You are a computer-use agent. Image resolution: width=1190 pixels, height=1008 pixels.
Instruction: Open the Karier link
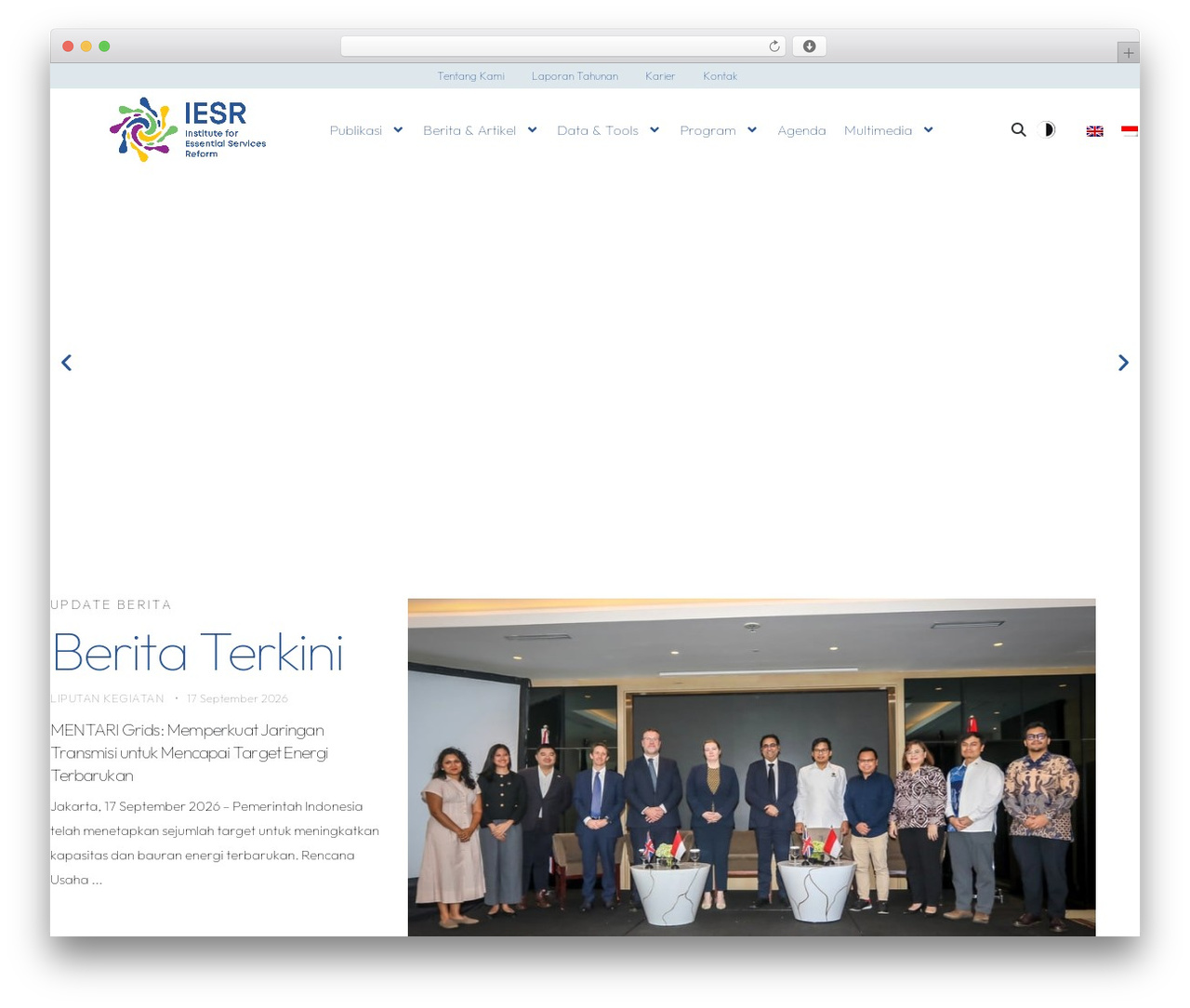coord(660,76)
